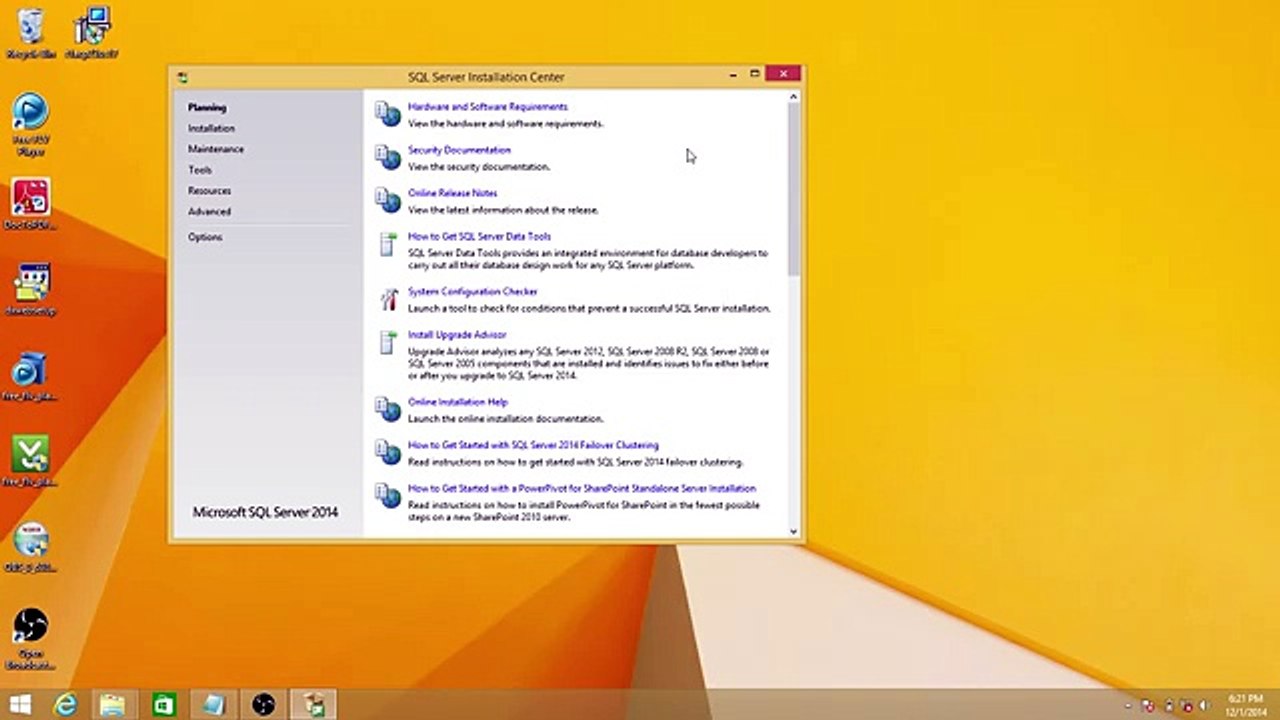The width and height of the screenshot is (1280, 720).
Task: Open the Resources category in the sidebar
Action: pos(210,190)
